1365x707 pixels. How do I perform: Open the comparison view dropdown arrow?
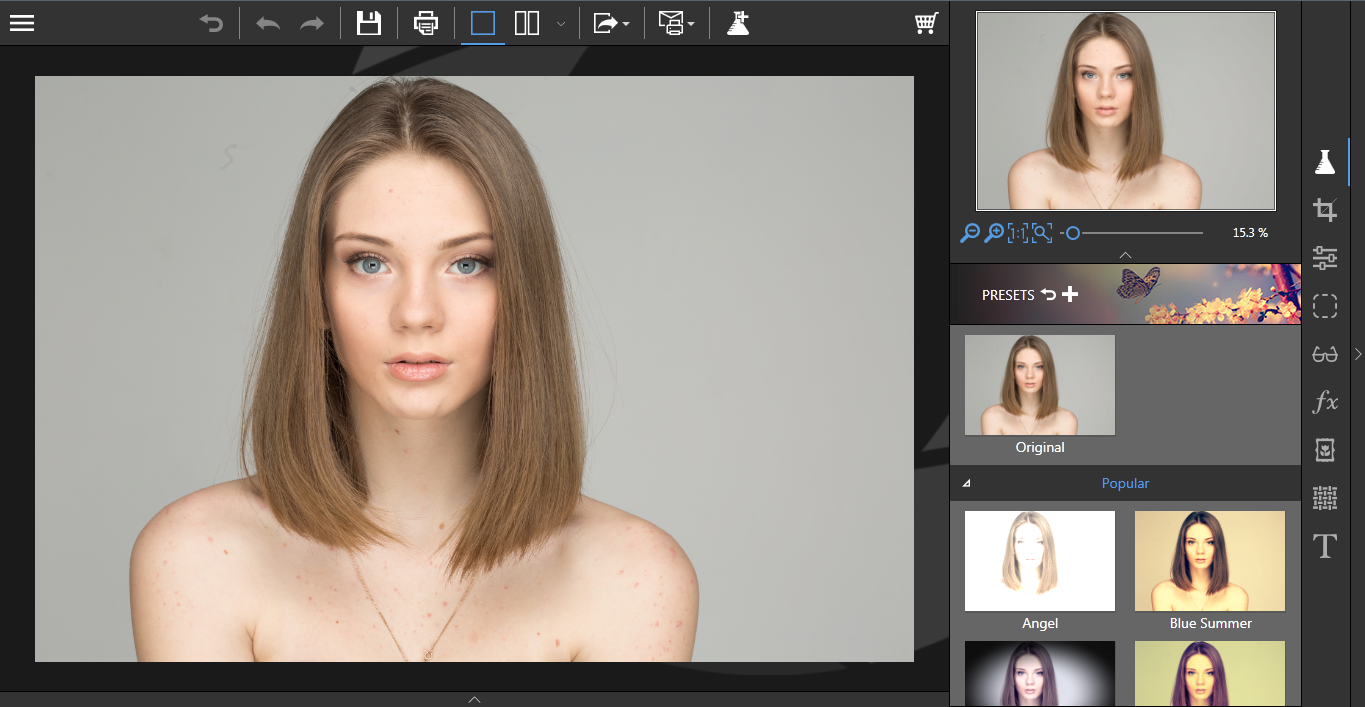561,22
